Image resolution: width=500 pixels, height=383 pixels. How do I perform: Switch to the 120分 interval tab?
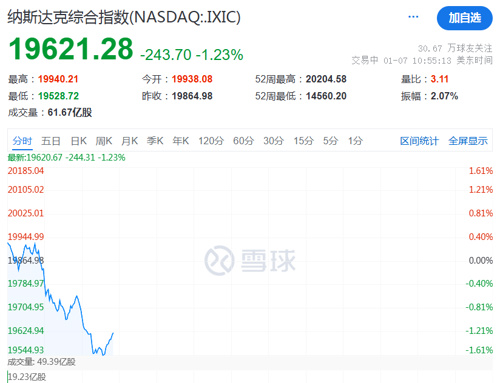211,141
